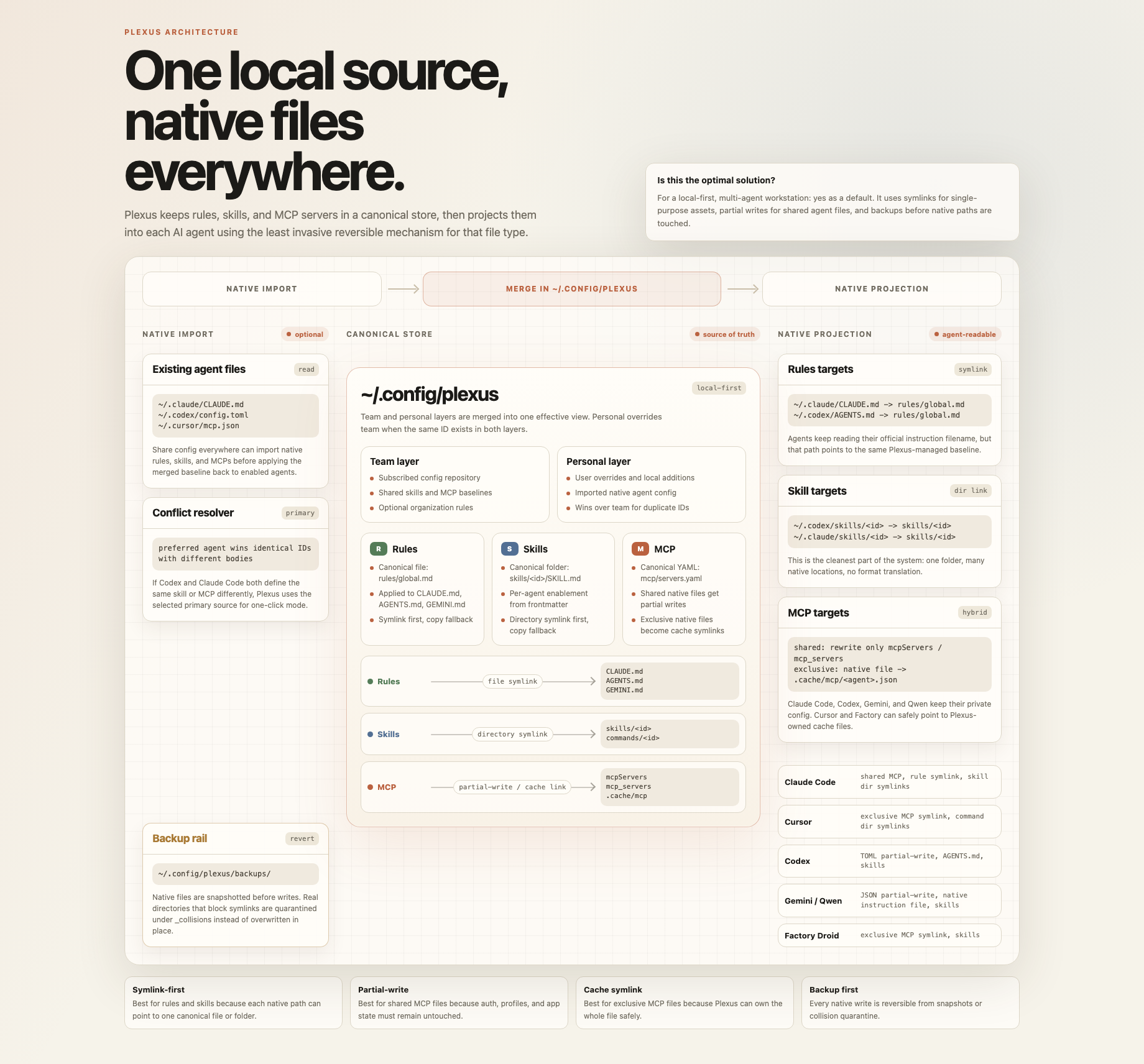Screen dimensions: 1144x1064
Task: Click the CANONICAL STORE column label
Action: click(x=389, y=334)
